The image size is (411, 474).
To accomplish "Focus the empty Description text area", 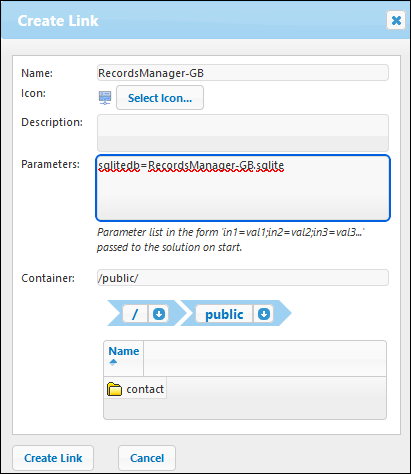I will [243, 133].
